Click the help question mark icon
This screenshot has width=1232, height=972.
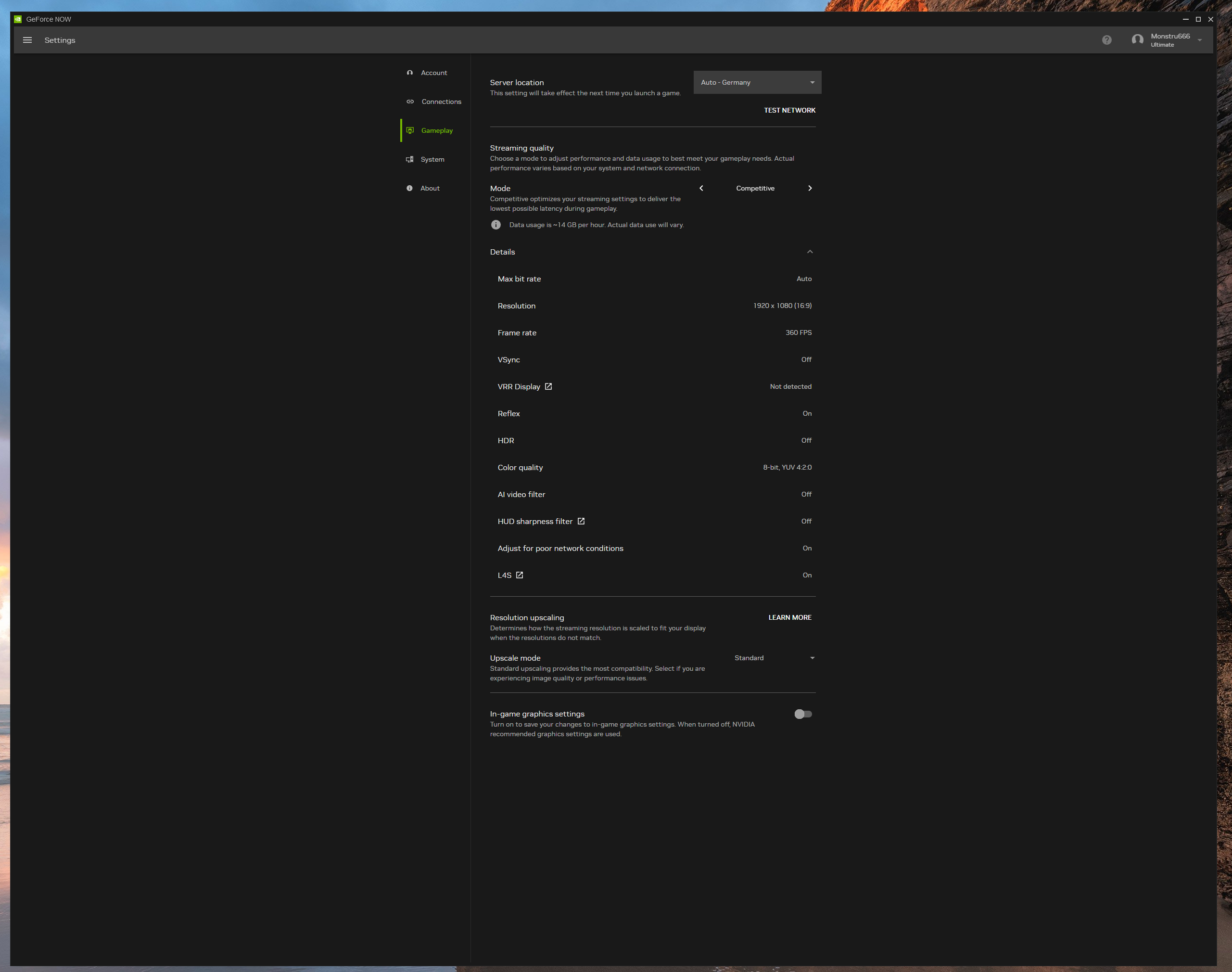[x=1106, y=40]
